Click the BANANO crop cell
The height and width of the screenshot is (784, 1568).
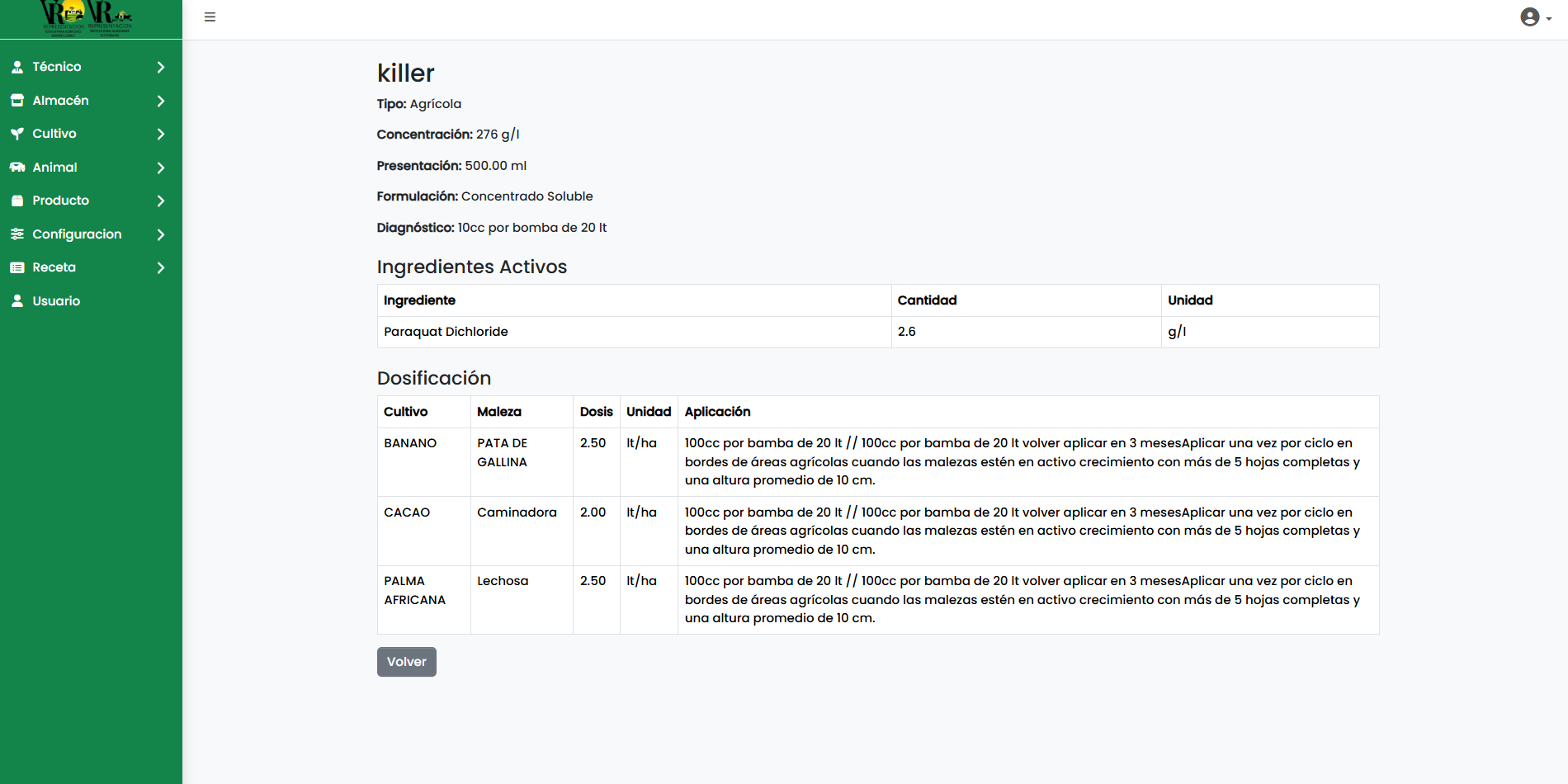424,462
